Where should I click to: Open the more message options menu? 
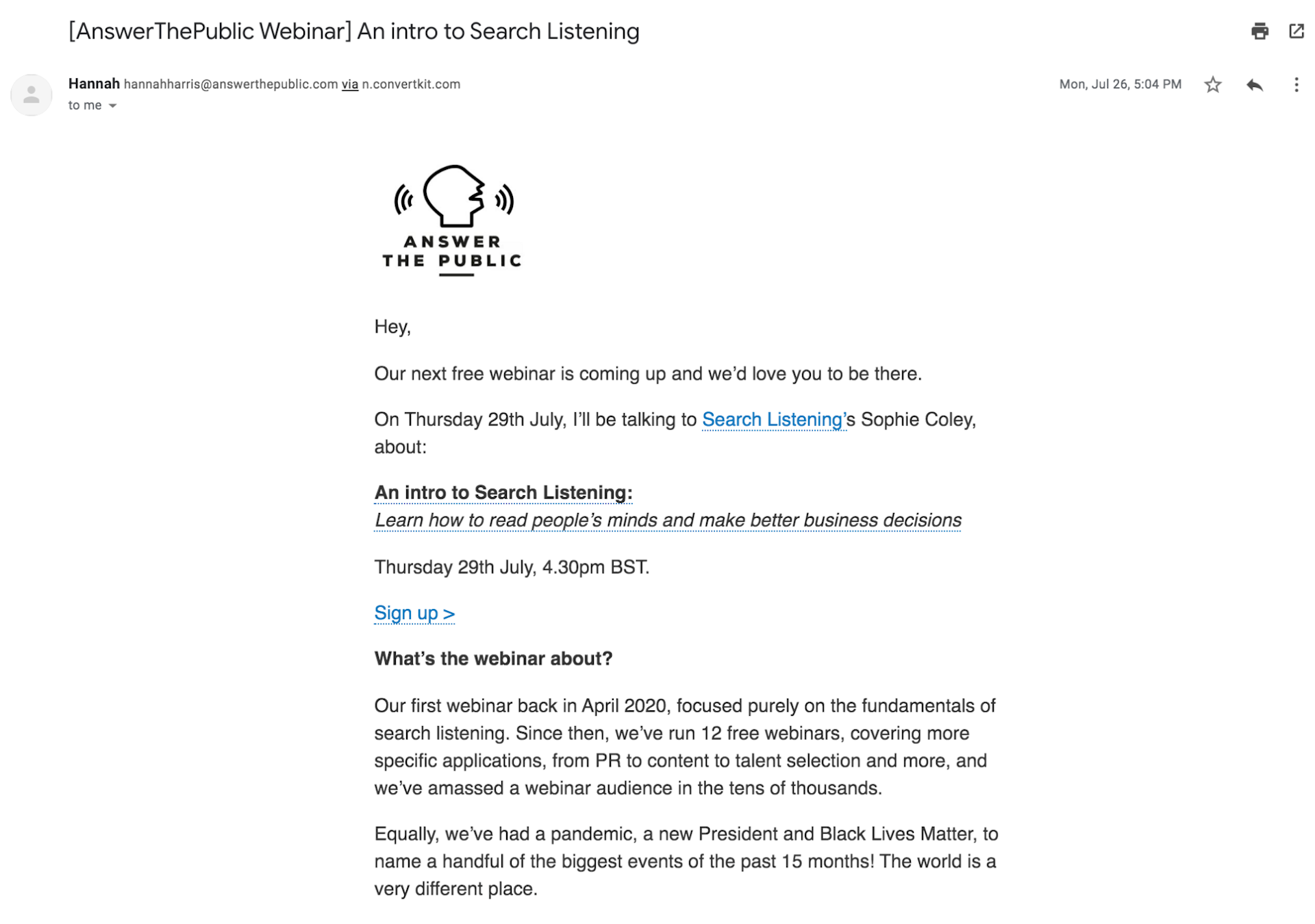coord(1296,84)
